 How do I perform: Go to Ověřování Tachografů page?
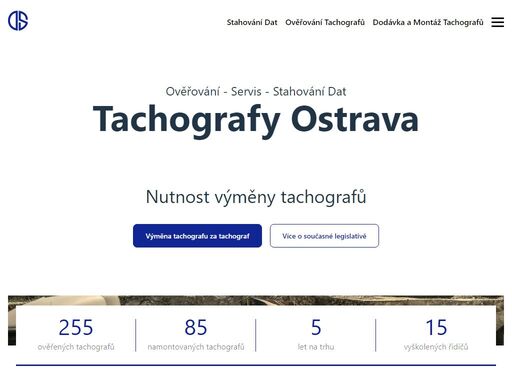[325, 22]
